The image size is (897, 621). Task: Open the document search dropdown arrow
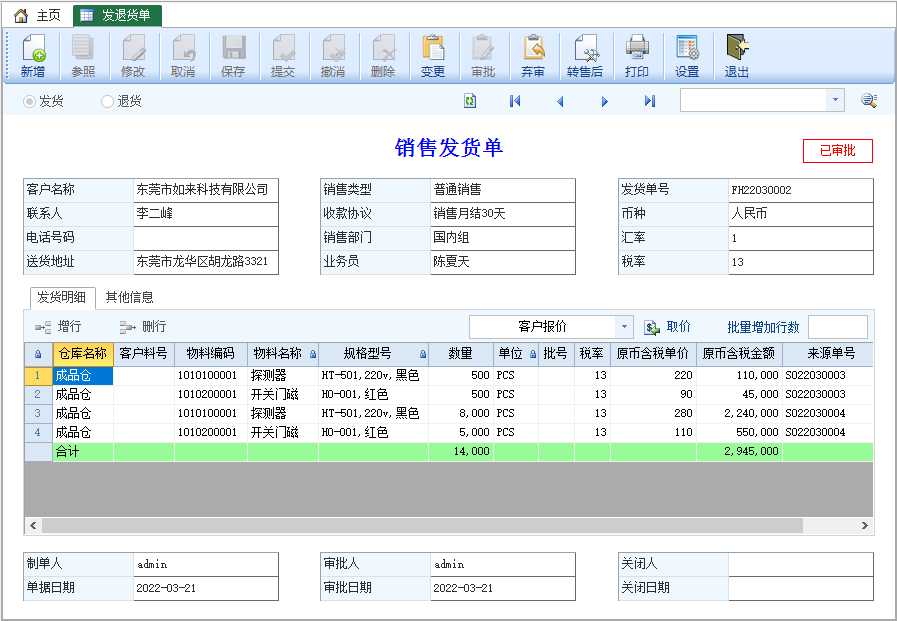pyautogui.click(x=835, y=100)
